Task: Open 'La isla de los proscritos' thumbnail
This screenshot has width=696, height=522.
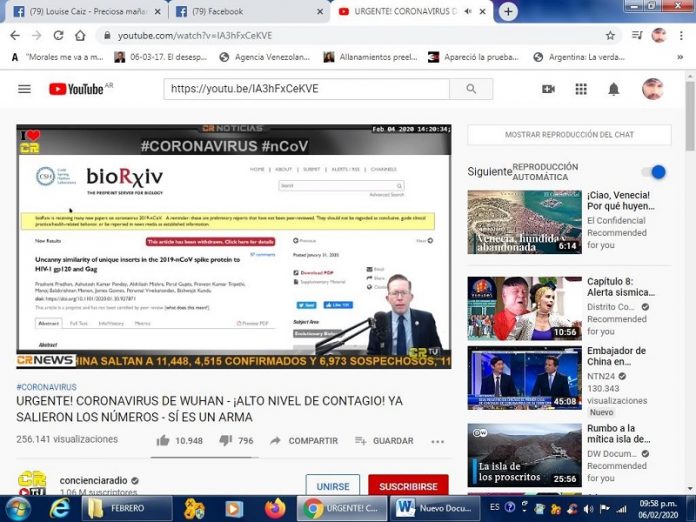Action: coord(525,455)
